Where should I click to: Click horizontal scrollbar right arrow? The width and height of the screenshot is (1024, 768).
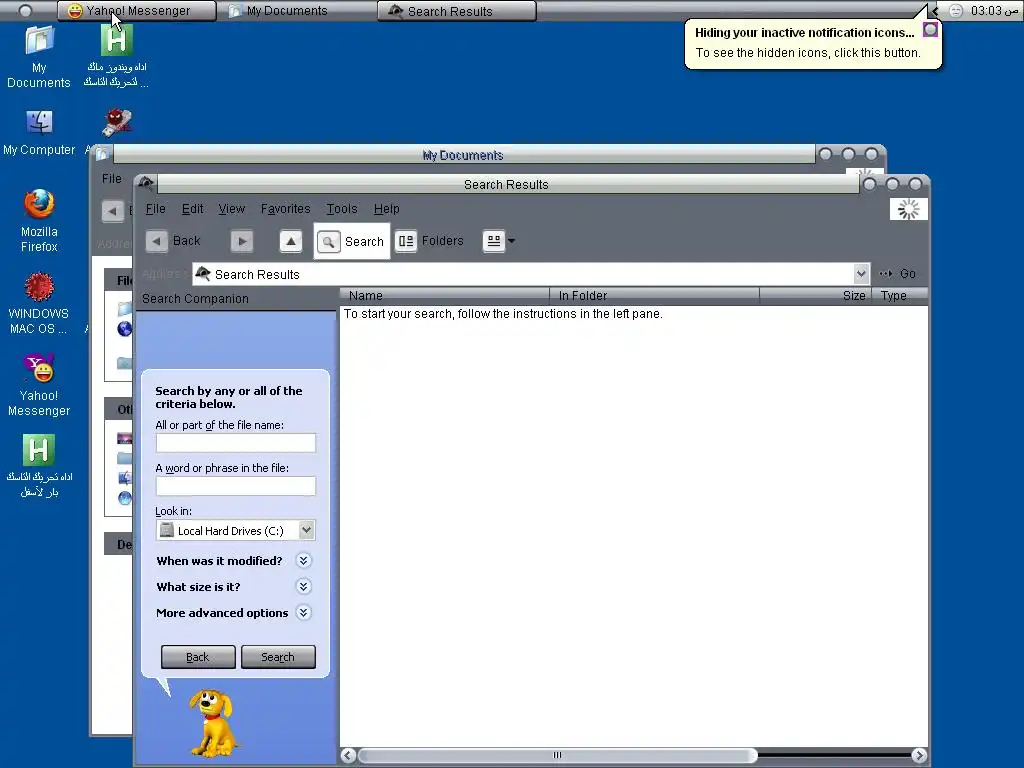[919, 756]
